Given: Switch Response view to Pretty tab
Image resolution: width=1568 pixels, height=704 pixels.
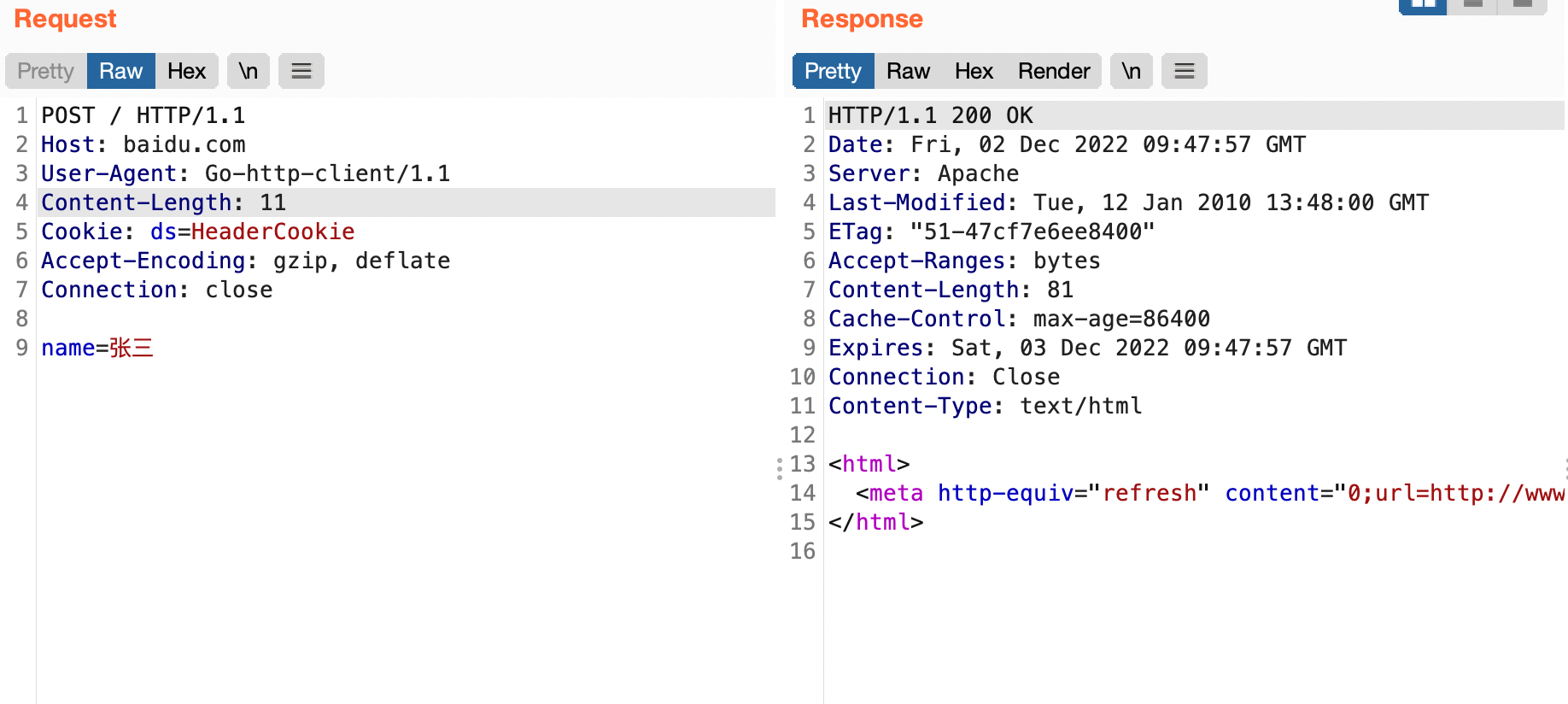Looking at the screenshot, I should [834, 71].
